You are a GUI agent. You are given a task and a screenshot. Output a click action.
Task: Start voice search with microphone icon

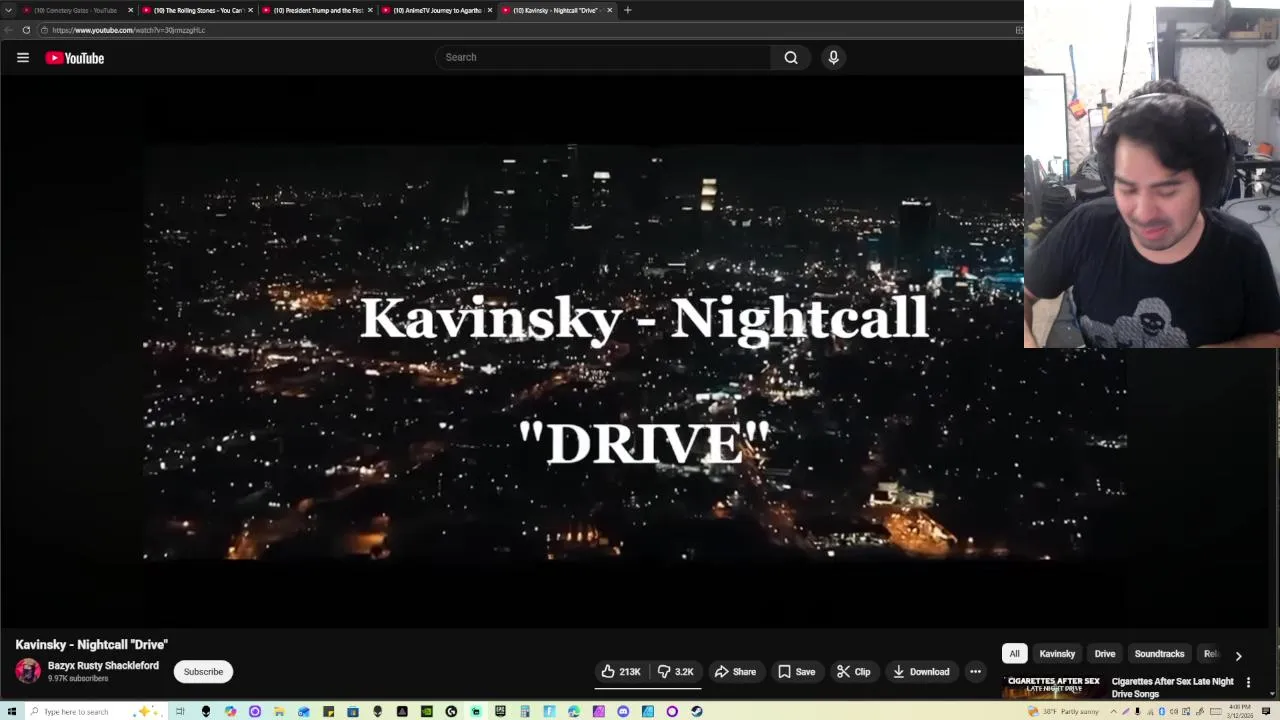(833, 57)
